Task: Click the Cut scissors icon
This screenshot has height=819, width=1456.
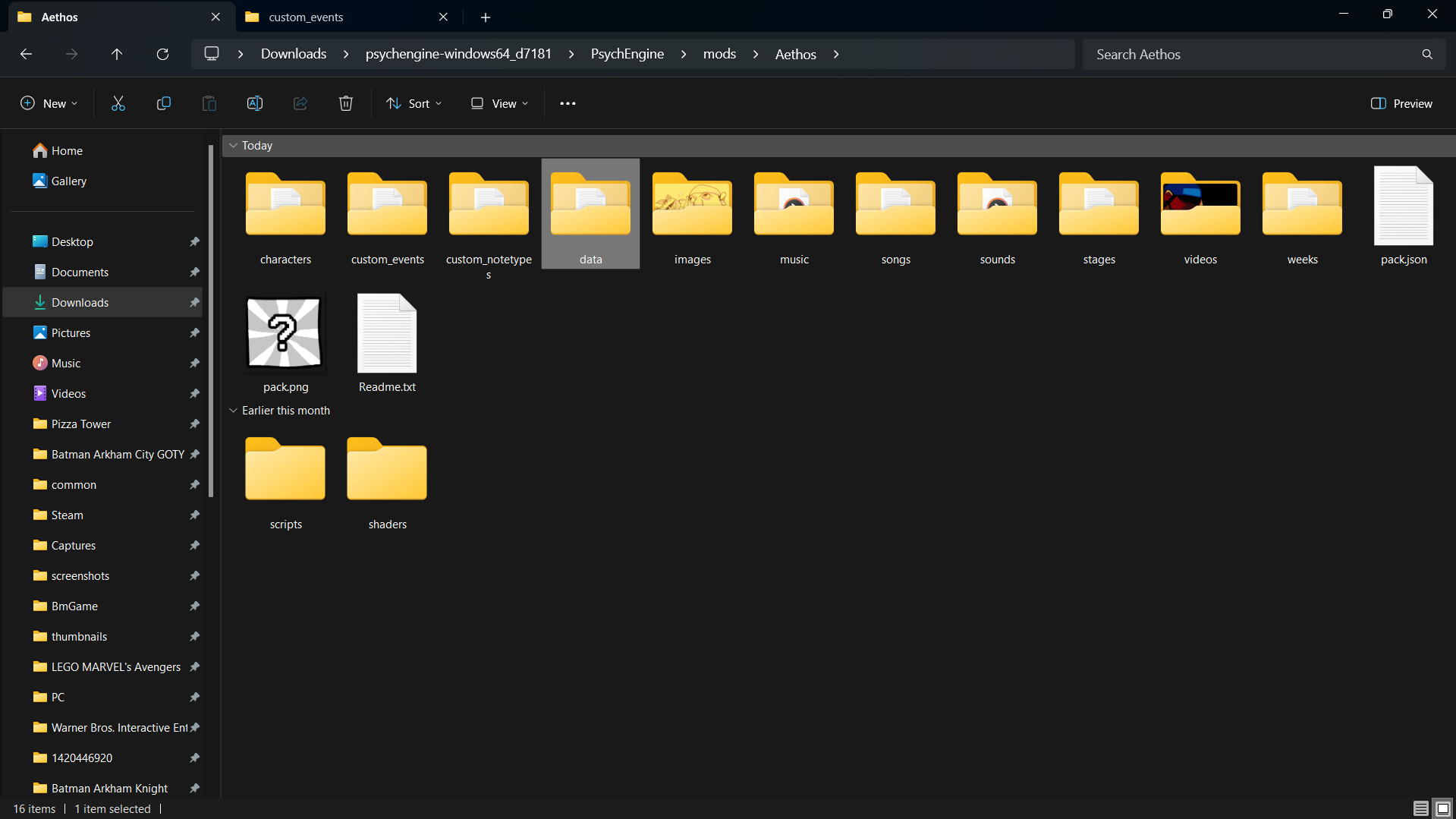Action: tap(118, 103)
